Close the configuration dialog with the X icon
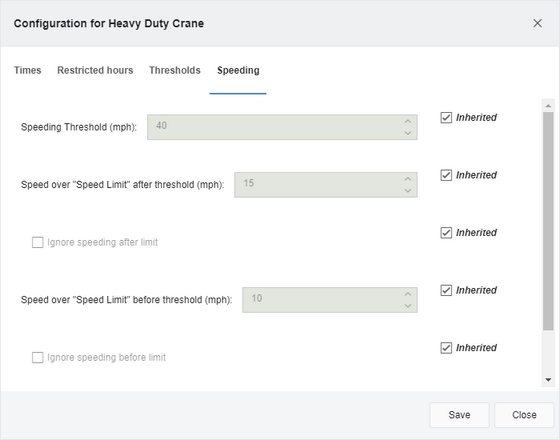The image size is (560, 440). [537, 23]
